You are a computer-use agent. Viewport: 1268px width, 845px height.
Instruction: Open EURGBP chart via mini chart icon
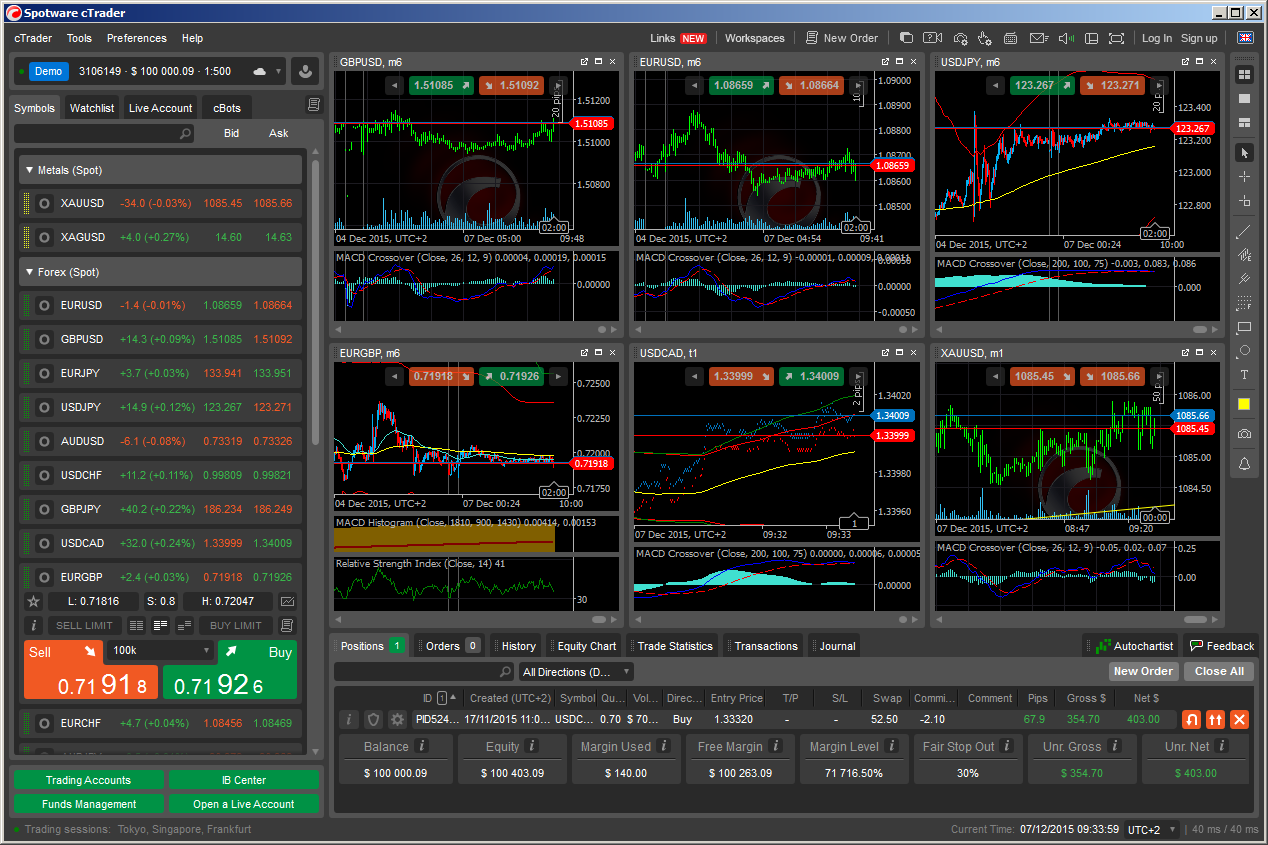[x=288, y=601]
